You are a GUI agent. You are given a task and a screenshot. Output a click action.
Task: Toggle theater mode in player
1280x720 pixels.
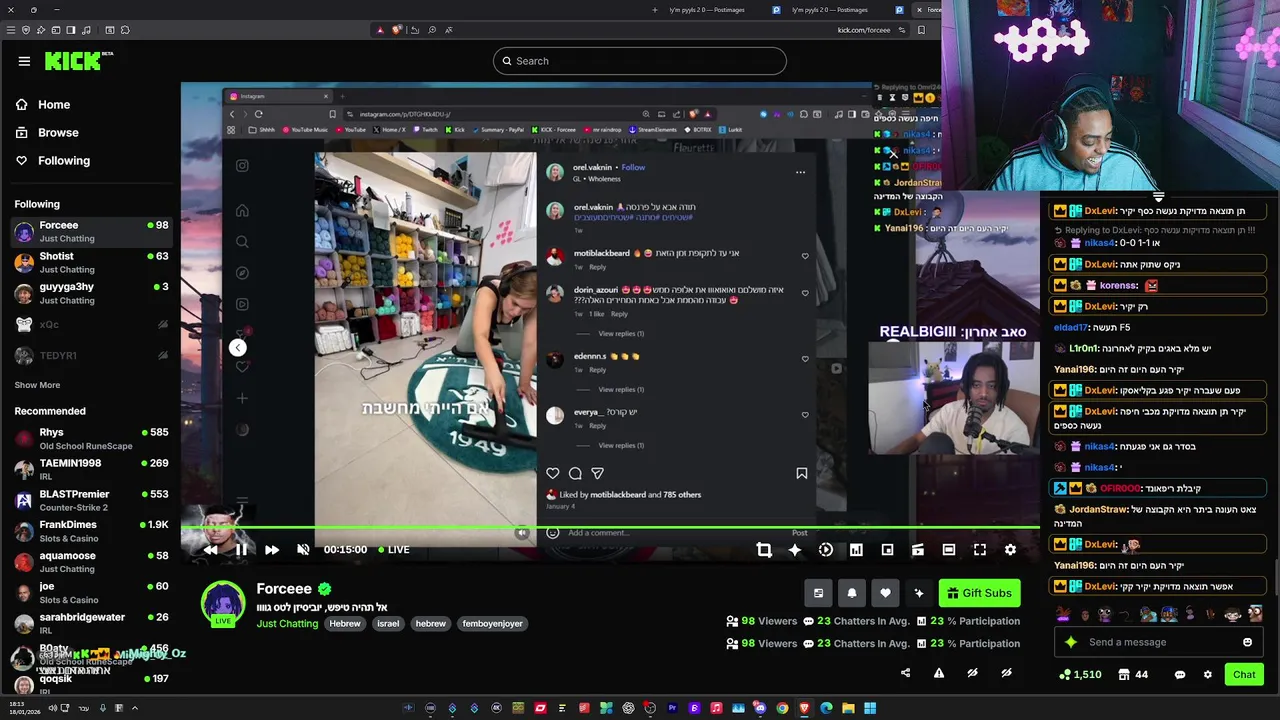click(949, 550)
